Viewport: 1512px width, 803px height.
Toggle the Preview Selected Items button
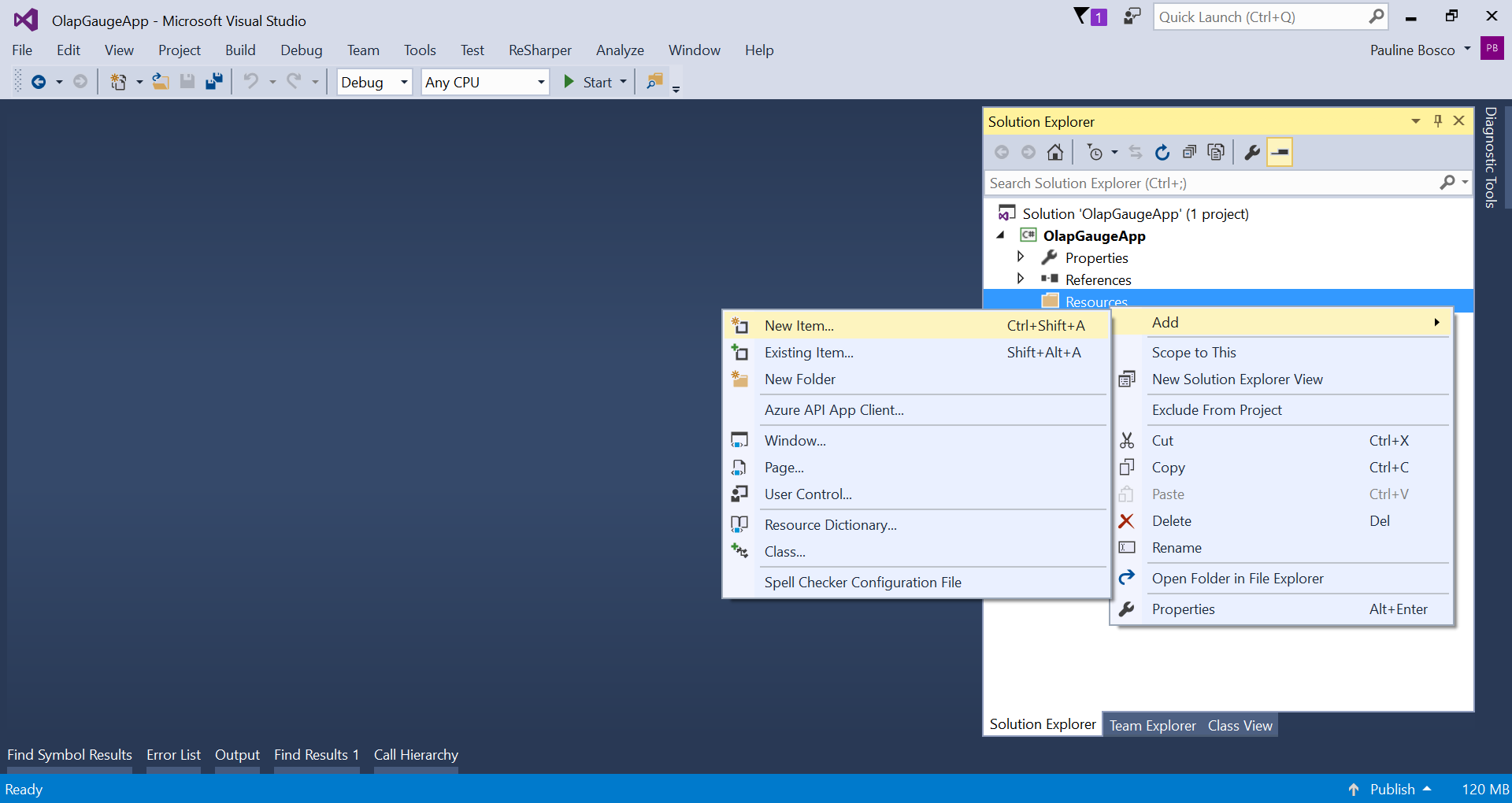coord(1280,152)
